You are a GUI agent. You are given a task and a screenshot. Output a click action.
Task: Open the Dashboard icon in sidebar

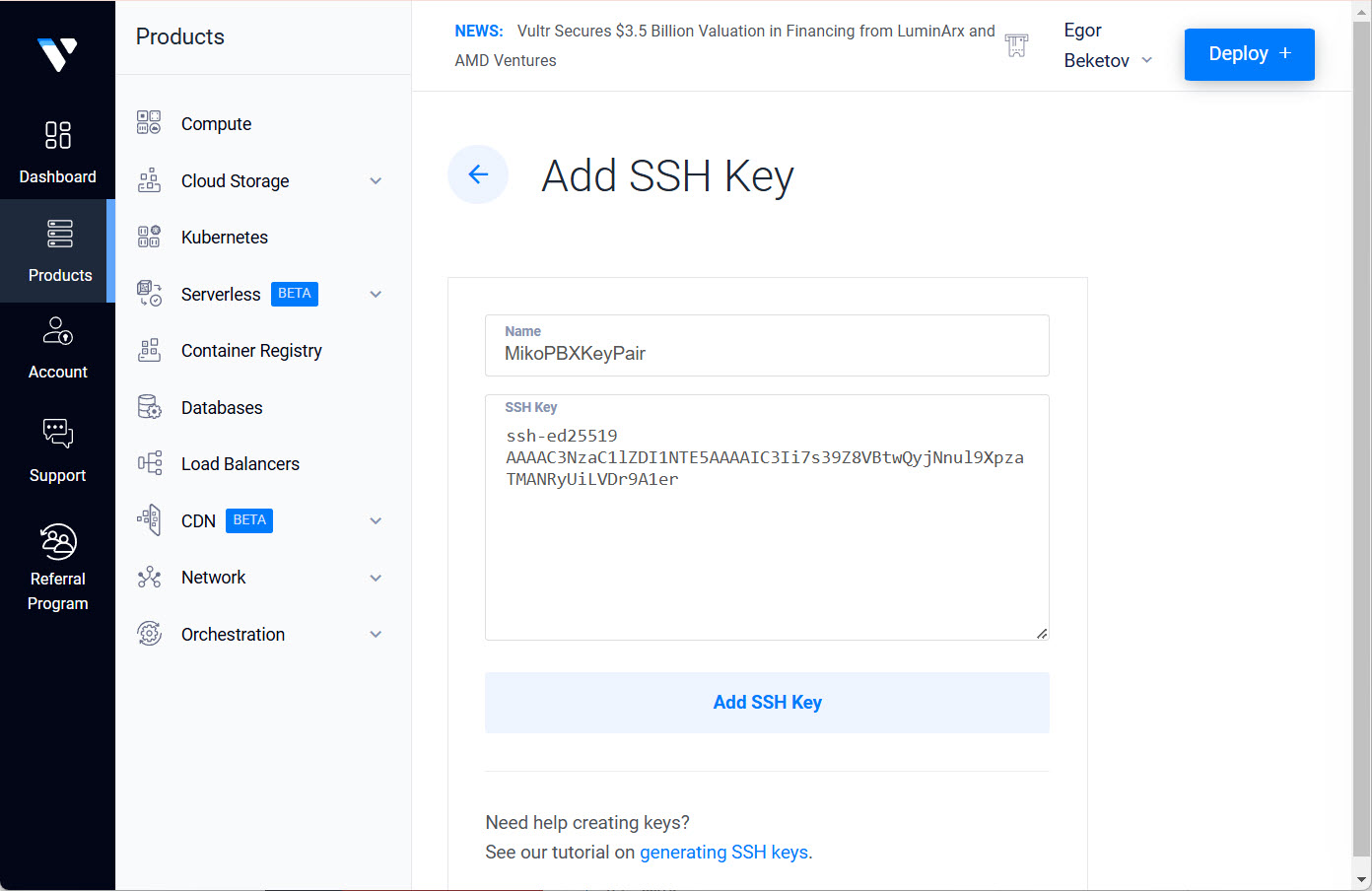click(58, 135)
